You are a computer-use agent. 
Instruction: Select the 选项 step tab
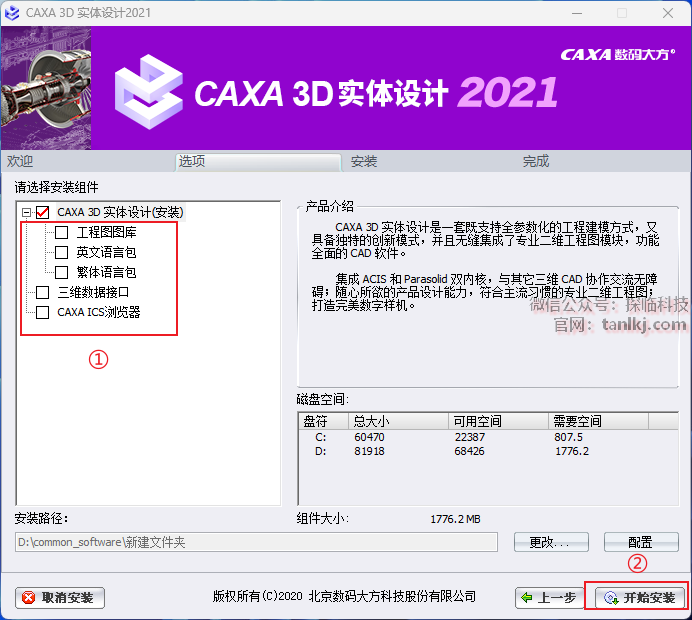coord(258,162)
